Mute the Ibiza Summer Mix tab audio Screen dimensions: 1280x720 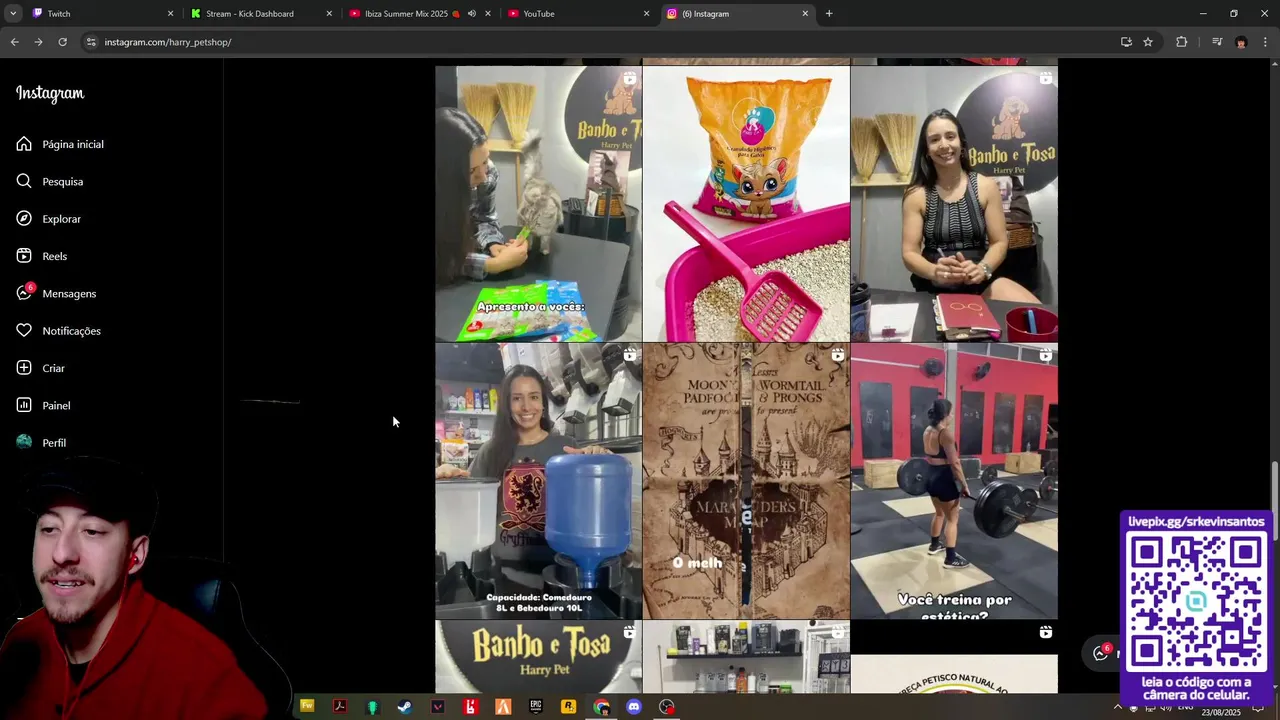pyautogui.click(x=471, y=14)
